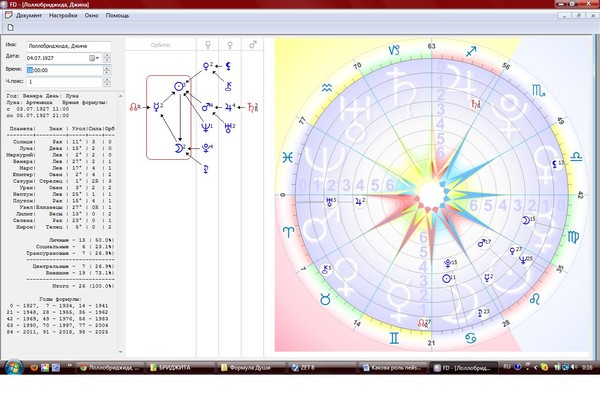This screenshot has height=399, width=600.
Task: Click the name input field
Action: (68, 46)
